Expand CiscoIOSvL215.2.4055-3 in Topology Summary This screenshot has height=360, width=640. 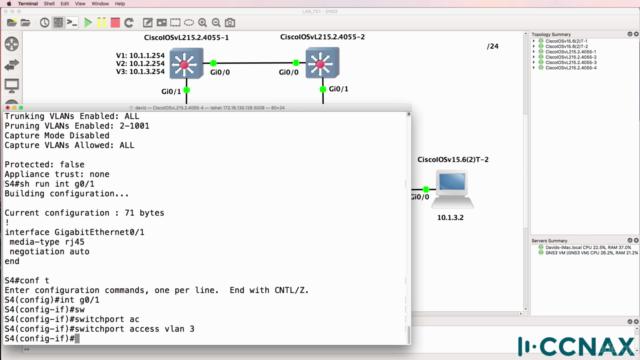[534, 62]
